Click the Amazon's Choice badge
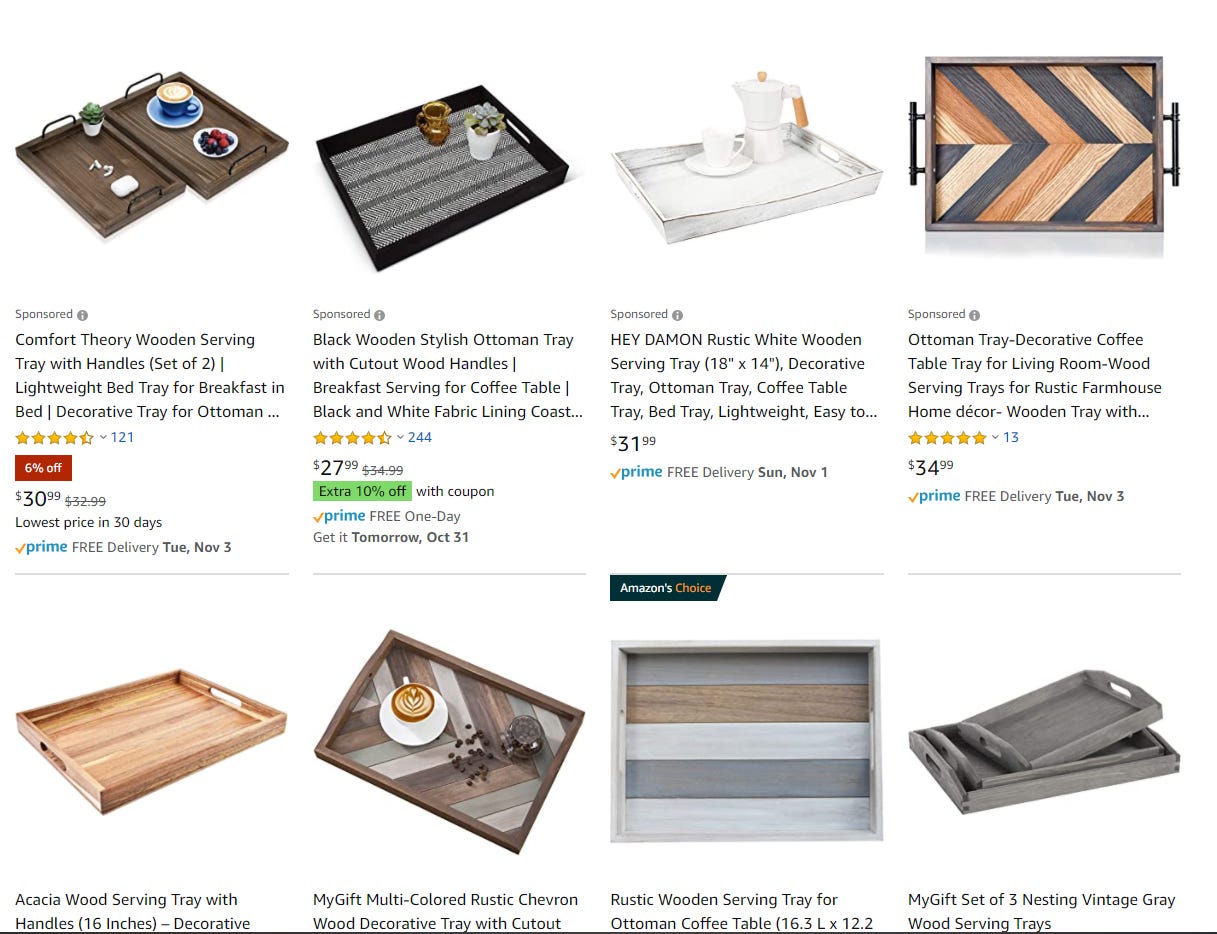Viewport: 1217px width, 934px height. tap(666, 588)
